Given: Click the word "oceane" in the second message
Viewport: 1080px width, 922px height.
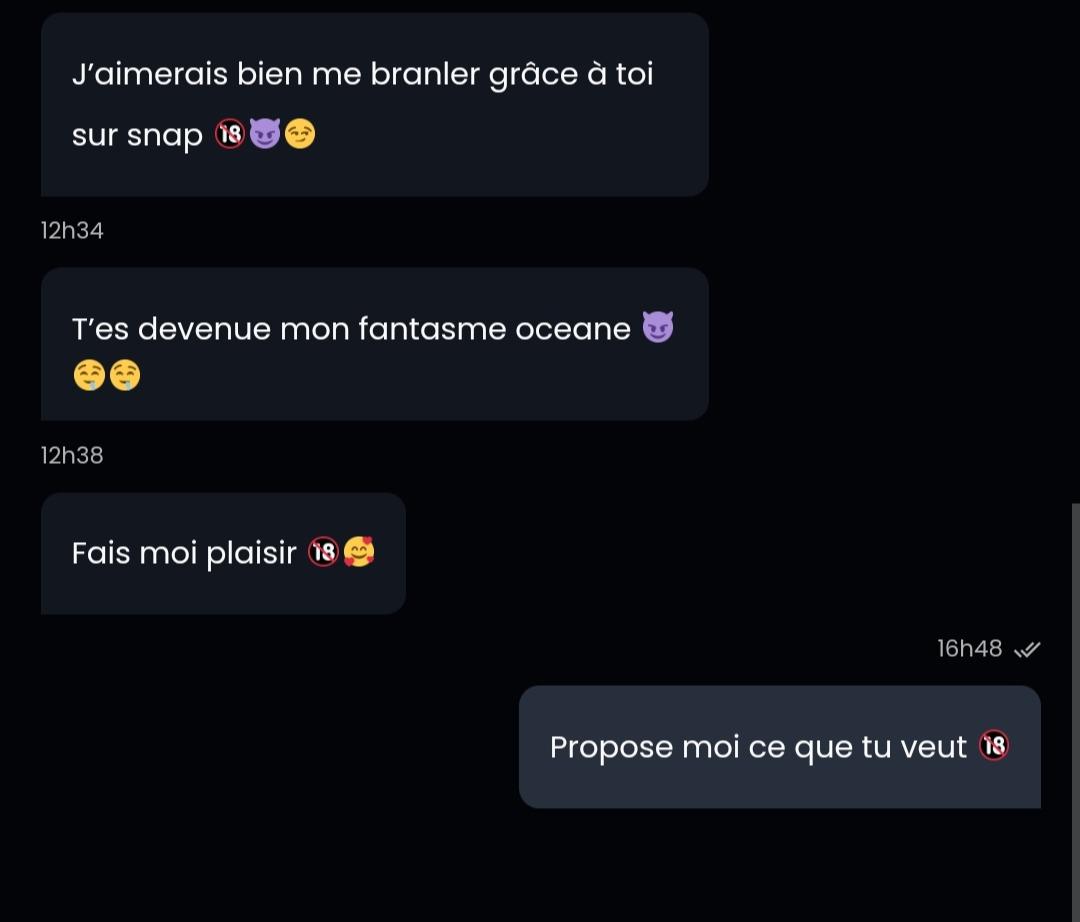Looking at the screenshot, I should point(573,329).
